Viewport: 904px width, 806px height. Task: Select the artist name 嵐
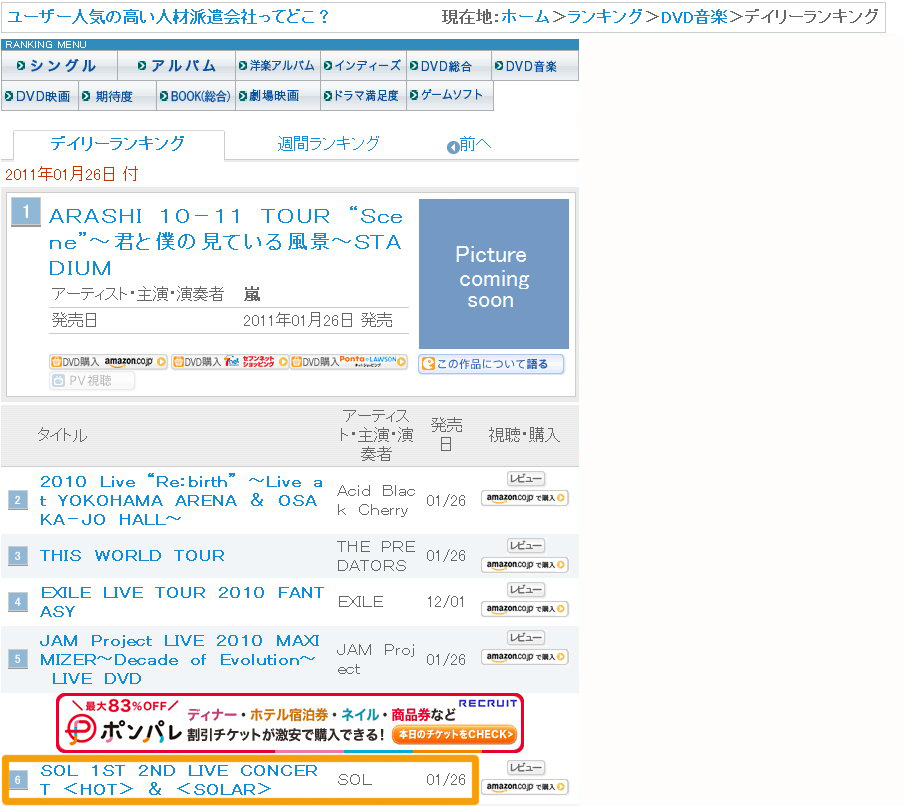pyautogui.click(x=252, y=294)
